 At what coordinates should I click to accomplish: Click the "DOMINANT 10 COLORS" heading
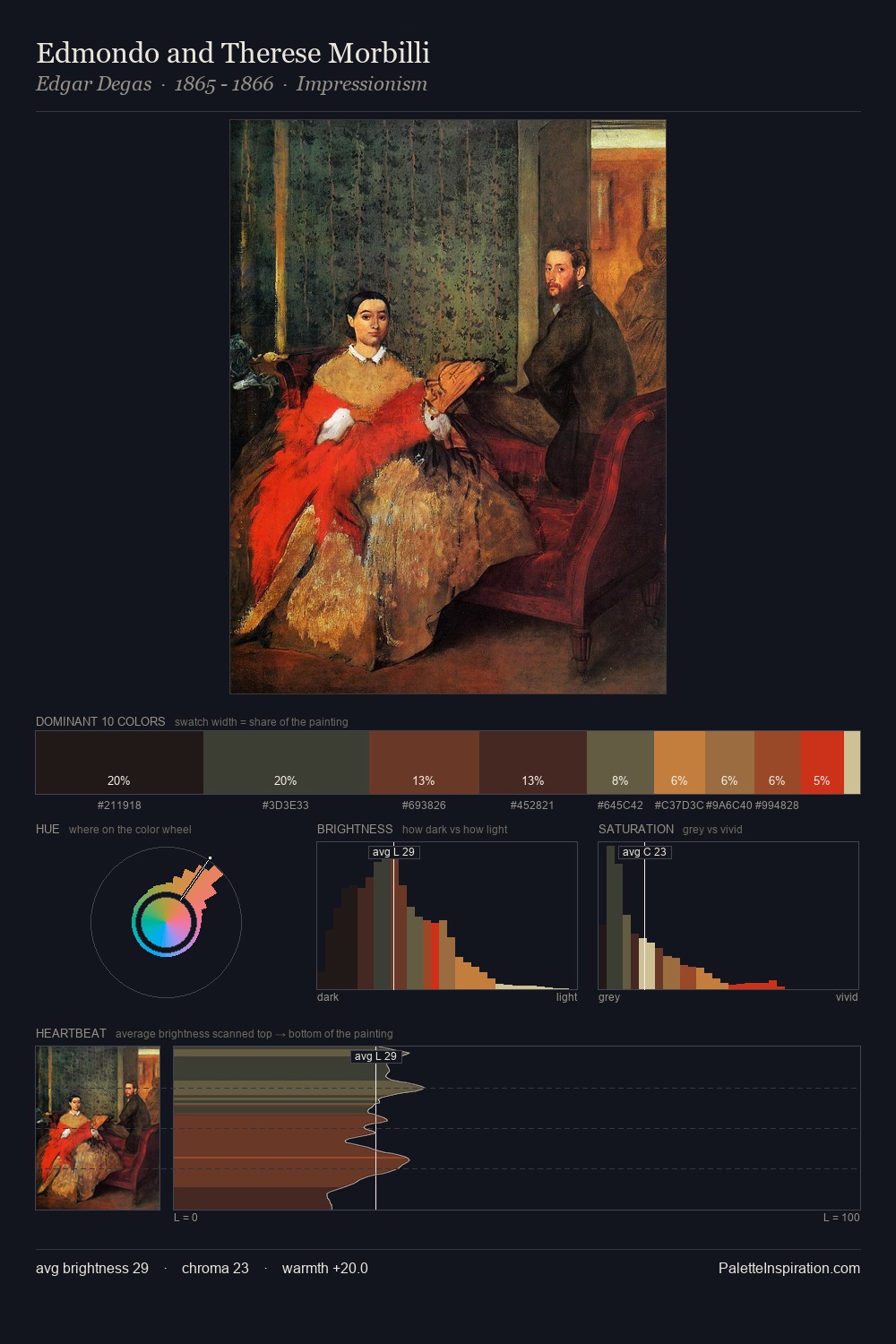tap(100, 721)
